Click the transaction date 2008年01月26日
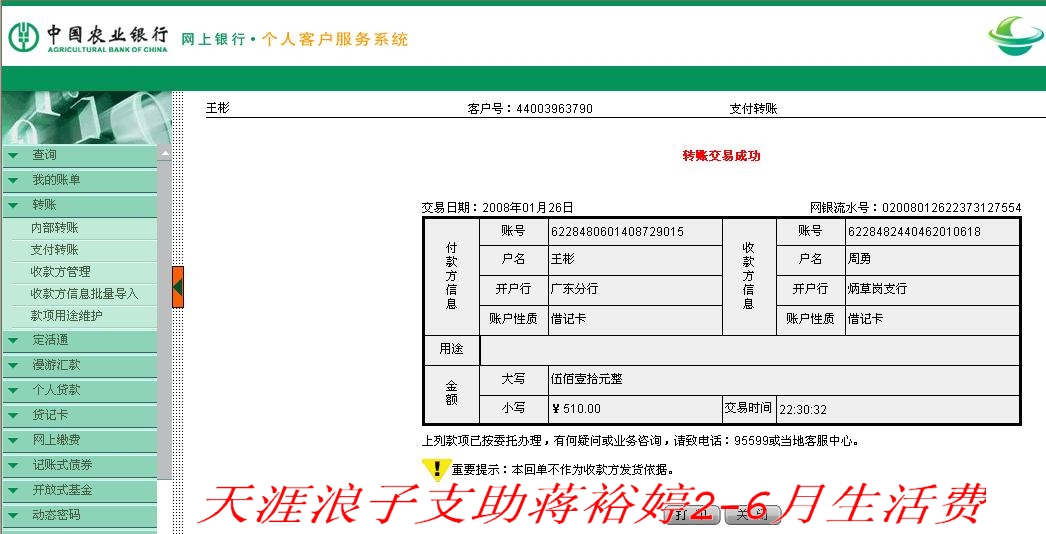Viewport: 1046px width, 534px height. 528,208
